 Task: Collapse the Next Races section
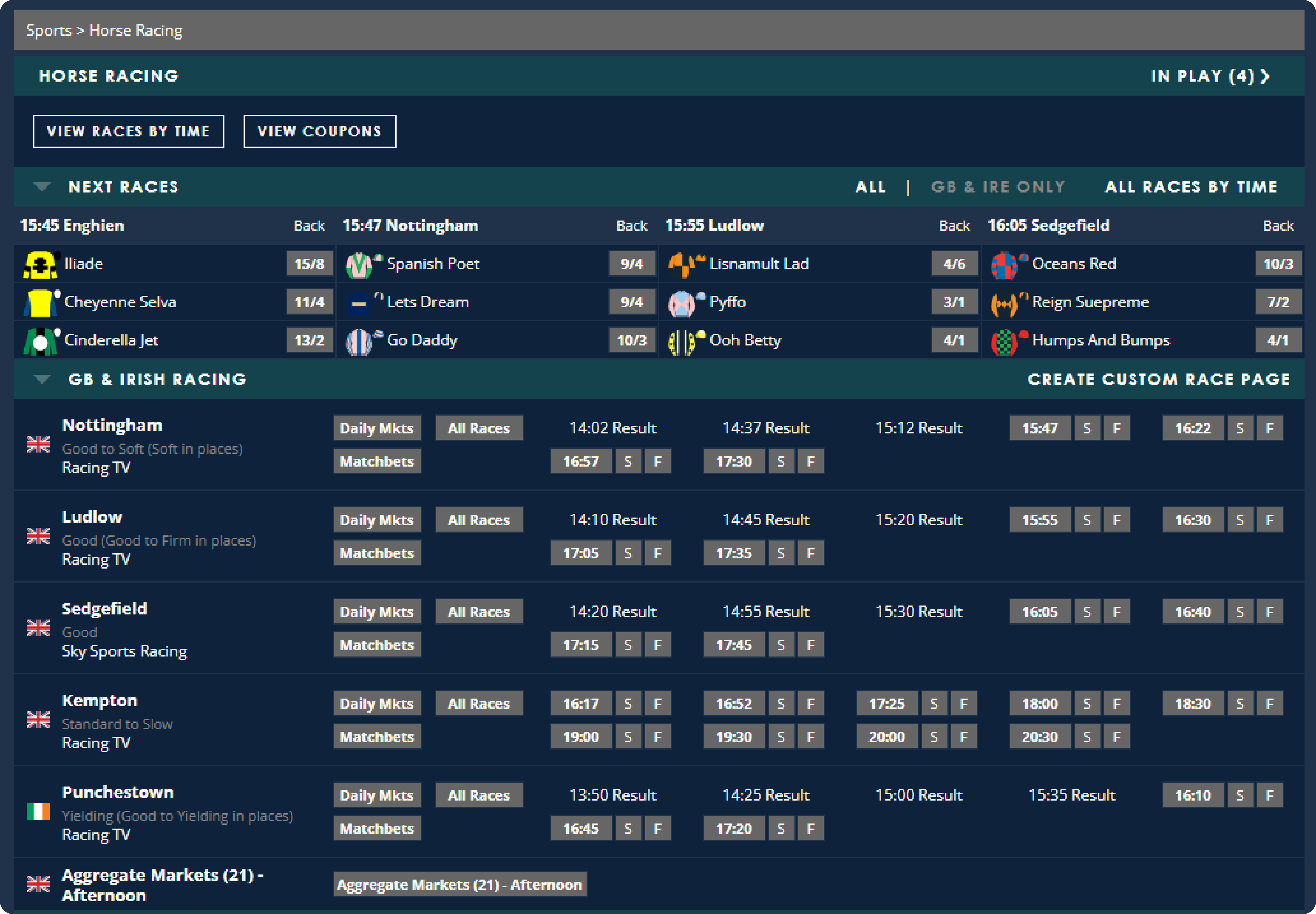coord(42,187)
